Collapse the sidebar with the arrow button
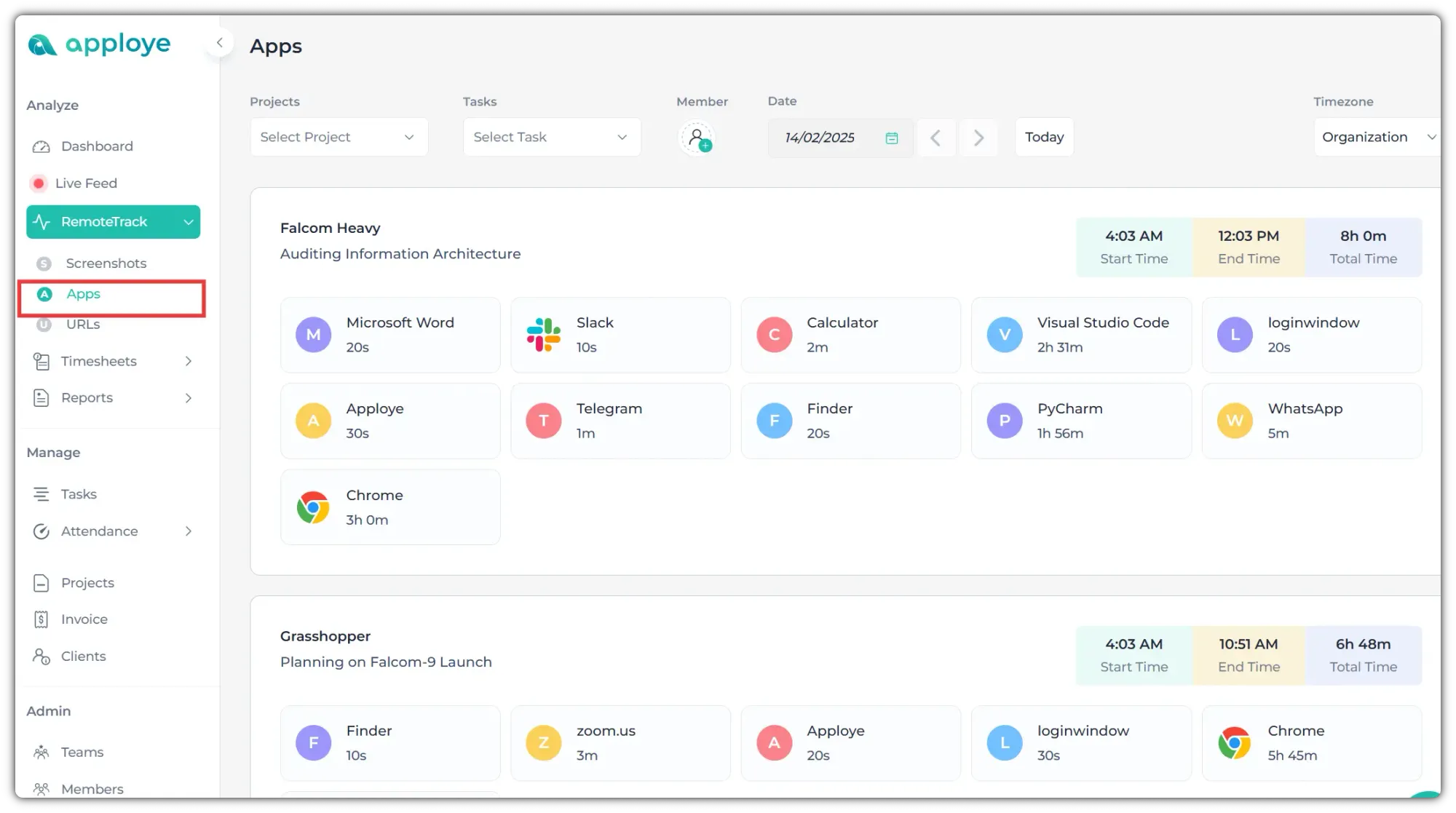The height and width of the screenshot is (813, 1456). point(219,43)
